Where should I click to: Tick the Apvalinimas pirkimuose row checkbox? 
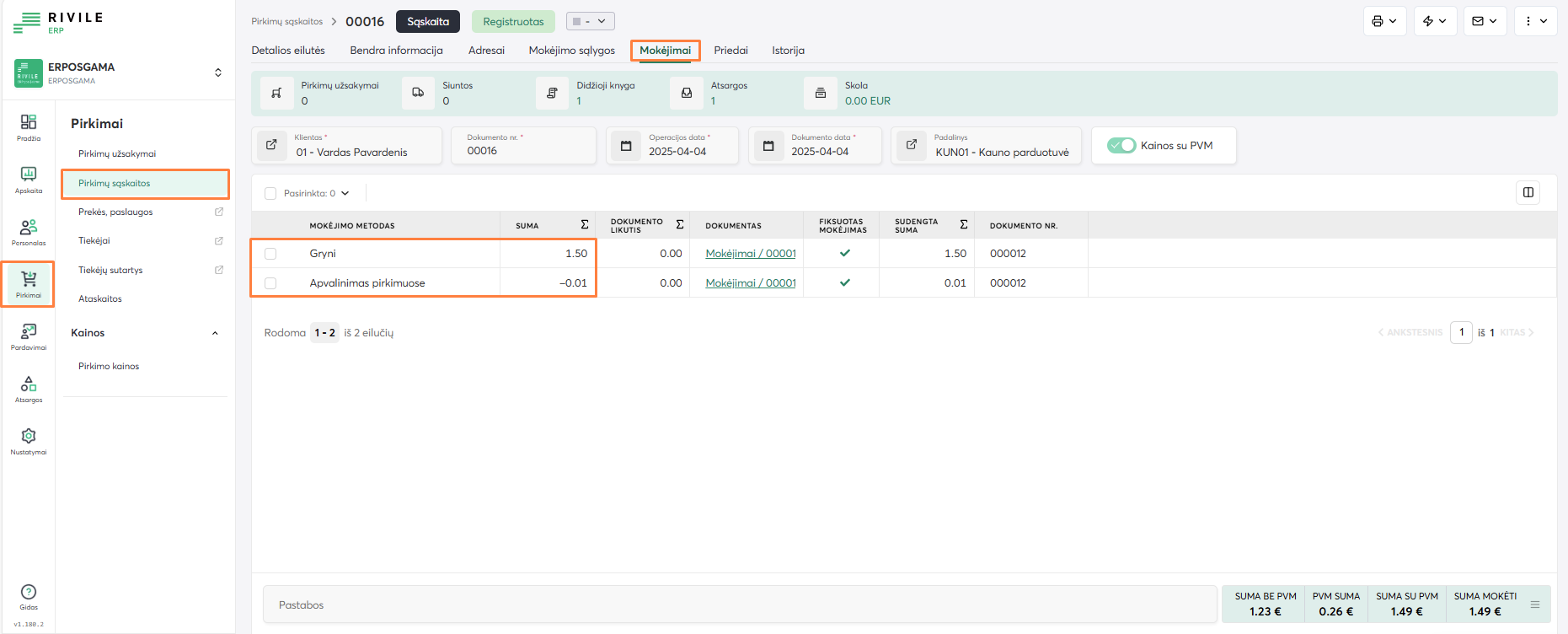point(270,283)
